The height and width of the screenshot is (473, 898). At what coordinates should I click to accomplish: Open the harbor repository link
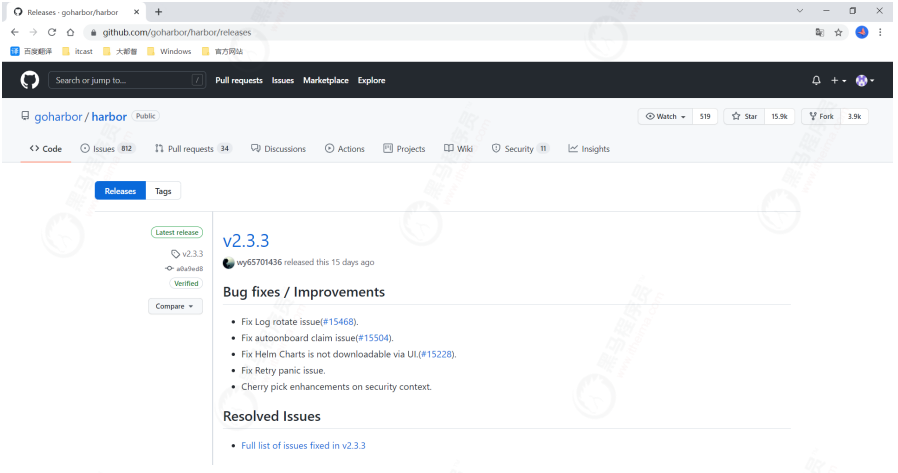(109, 117)
